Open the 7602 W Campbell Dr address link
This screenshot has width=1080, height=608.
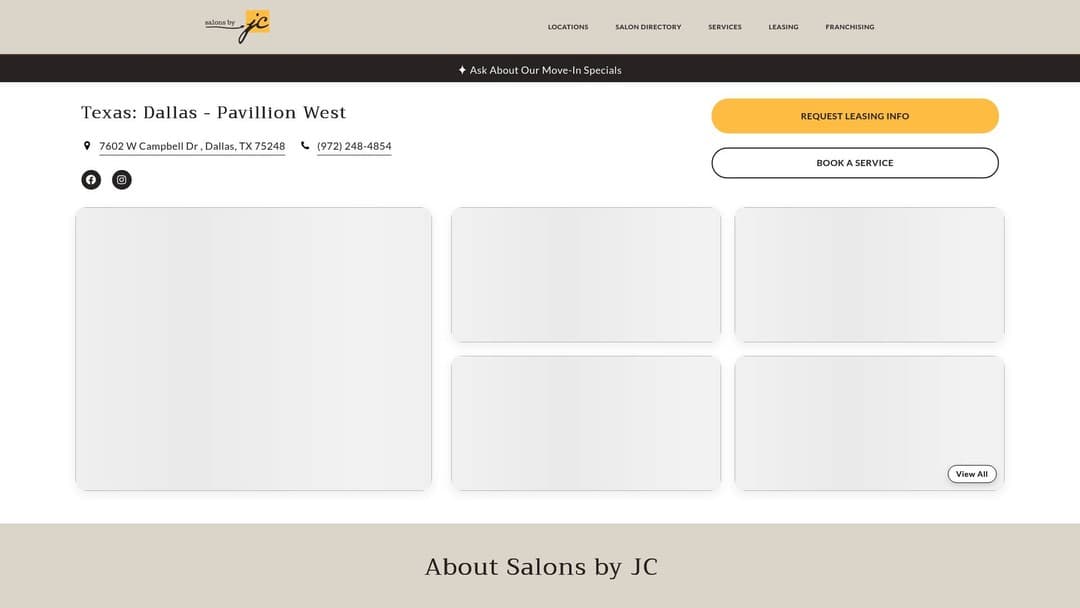(191, 145)
